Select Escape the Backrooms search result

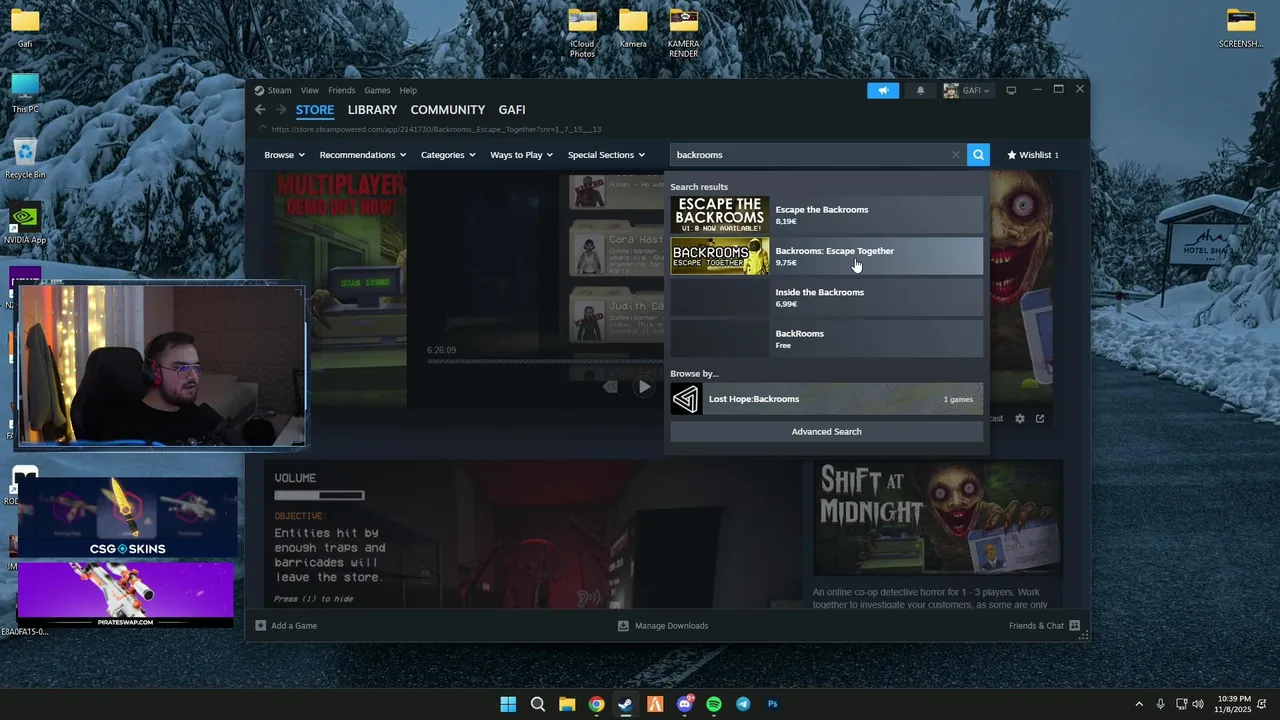click(827, 215)
